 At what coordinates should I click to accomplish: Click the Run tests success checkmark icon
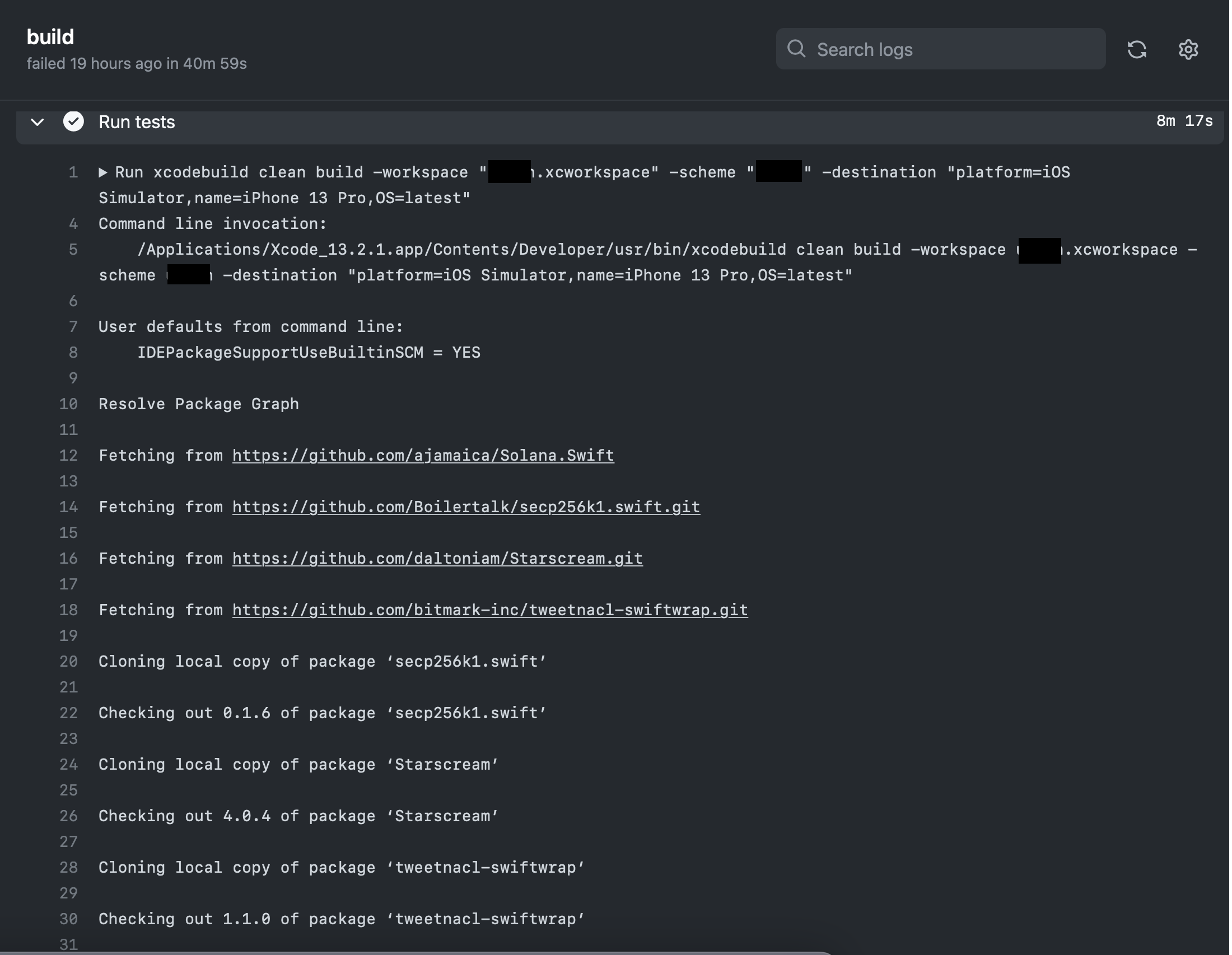tap(74, 122)
